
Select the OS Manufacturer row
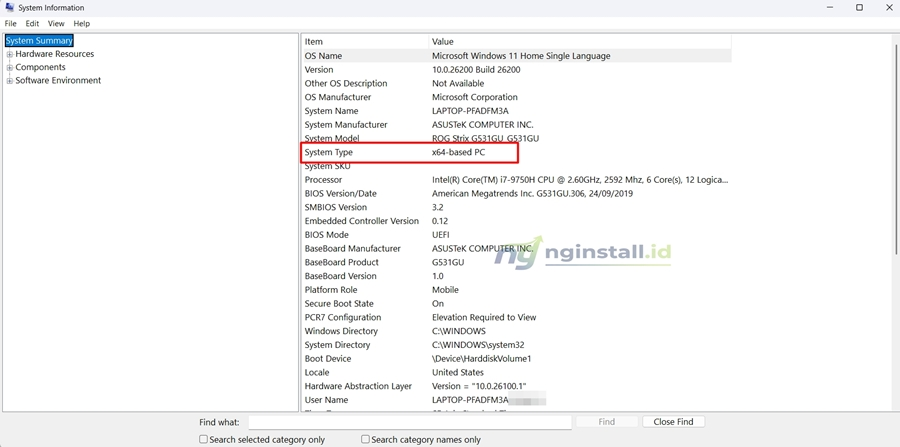[x=517, y=97]
